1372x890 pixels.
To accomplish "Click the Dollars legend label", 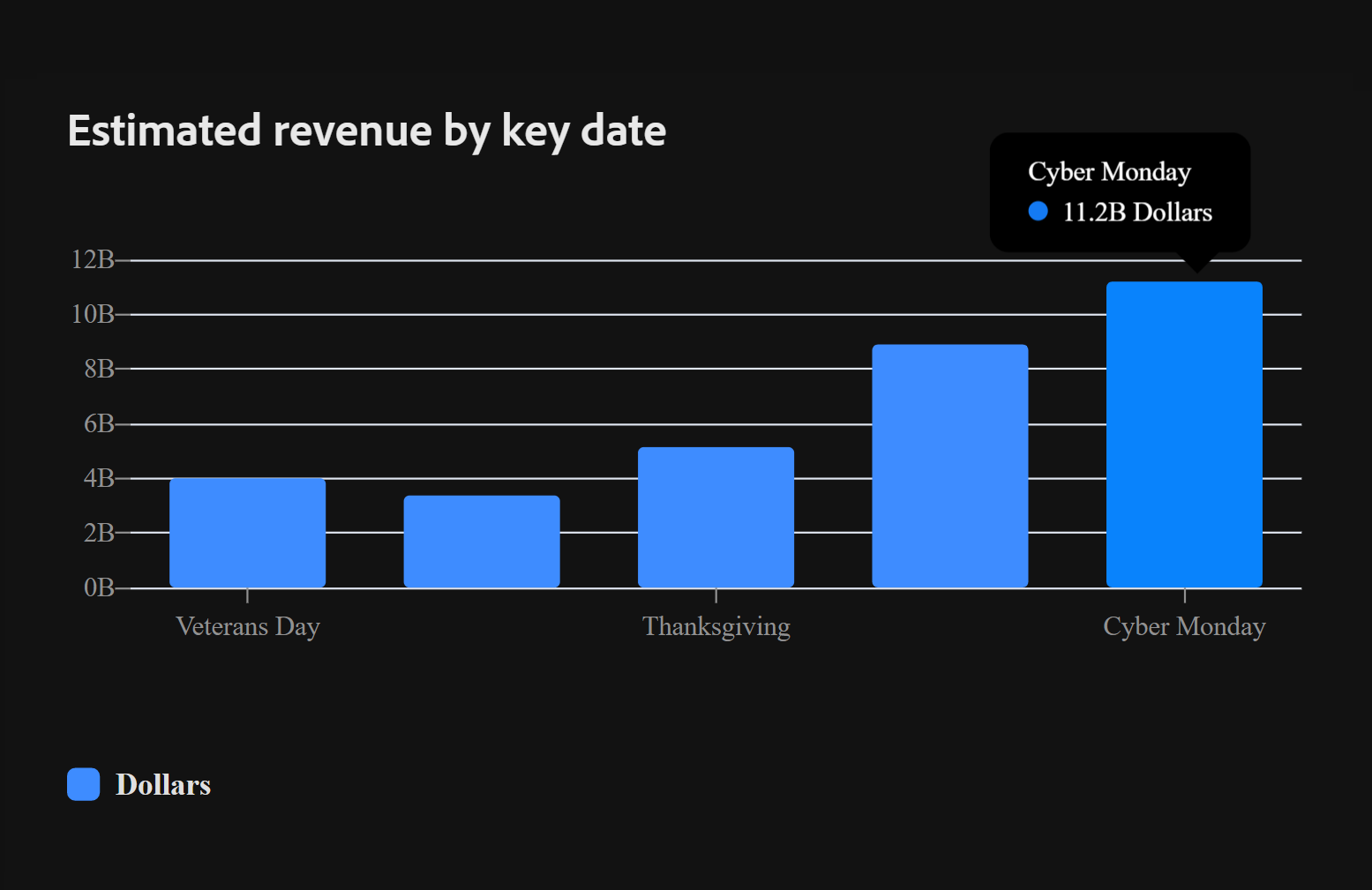I will pyautogui.click(x=163, y=785).
